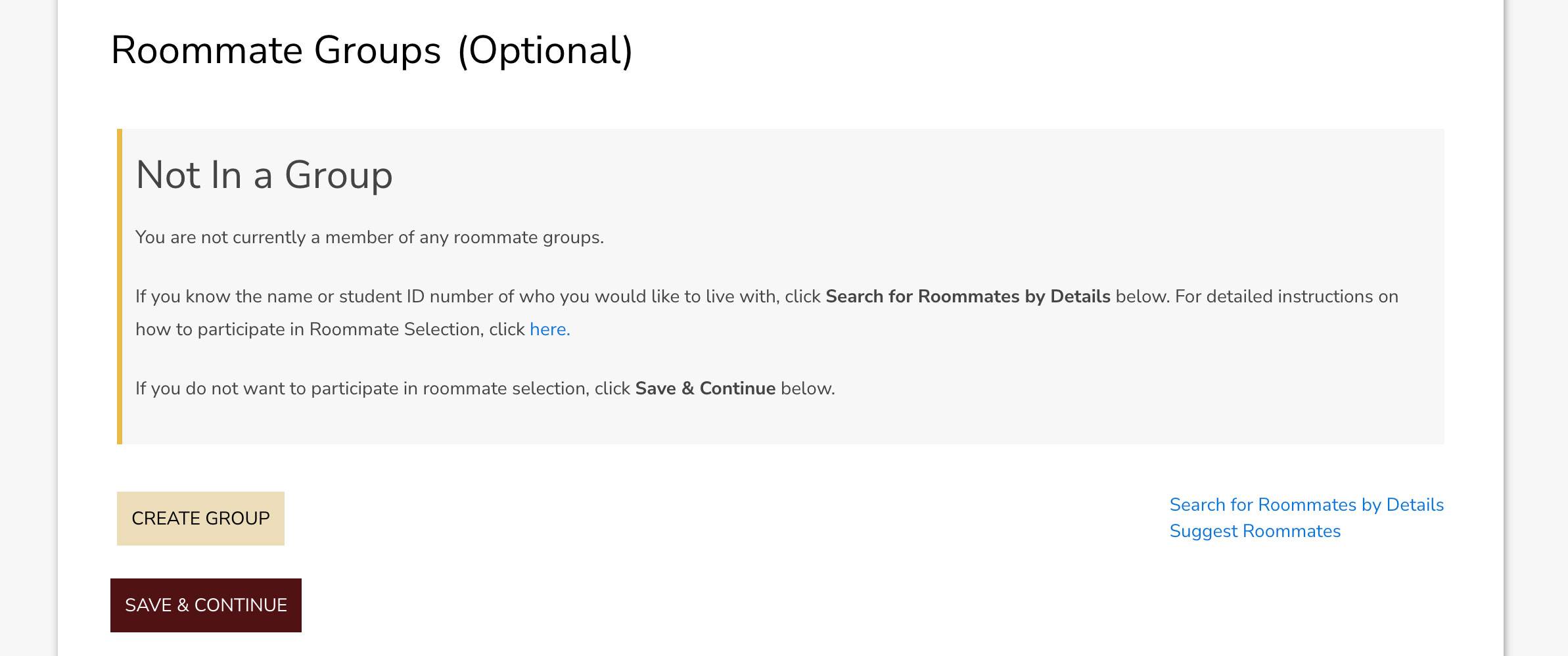1568x656 pixels.
Task: Click the '(Optional)' text in the title
Action: tap(545, 51)
